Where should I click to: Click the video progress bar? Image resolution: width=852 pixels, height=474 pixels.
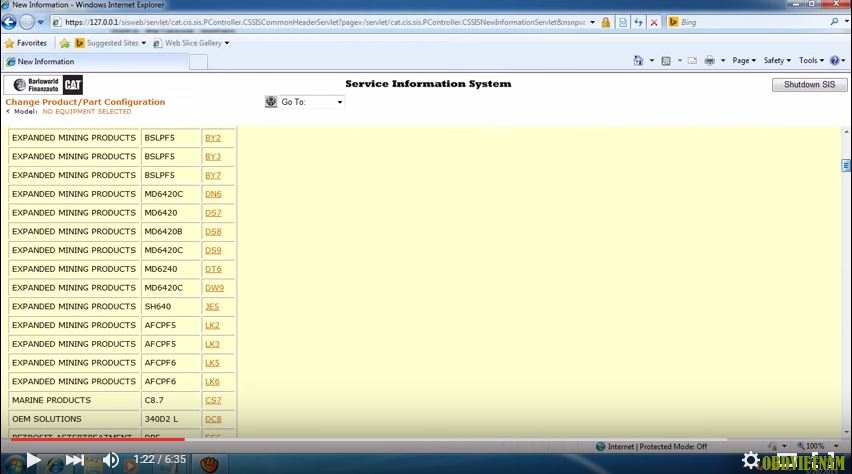(400, 439)
